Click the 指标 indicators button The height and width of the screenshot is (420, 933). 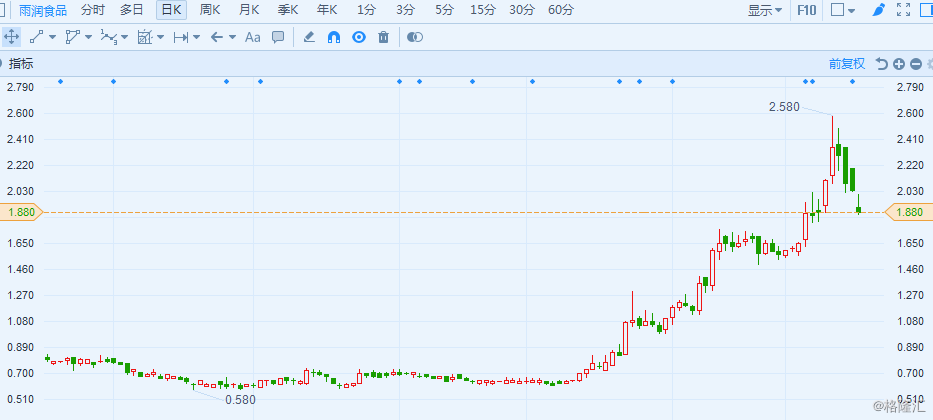point(21,64)
